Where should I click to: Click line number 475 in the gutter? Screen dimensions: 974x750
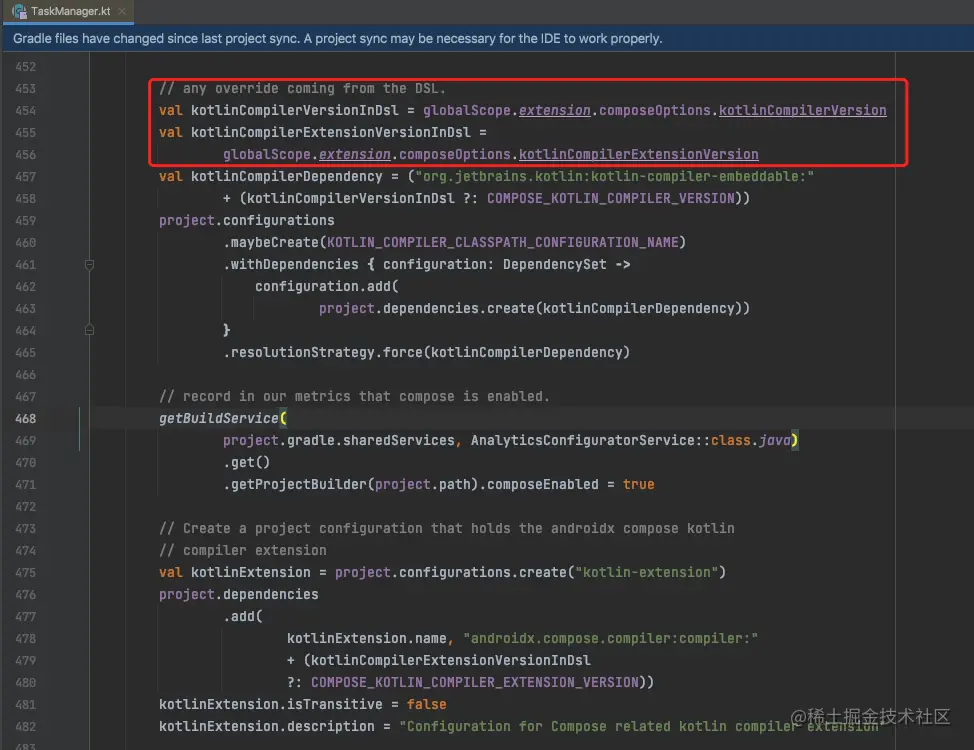pyautogui.click(x=25, y=573)
